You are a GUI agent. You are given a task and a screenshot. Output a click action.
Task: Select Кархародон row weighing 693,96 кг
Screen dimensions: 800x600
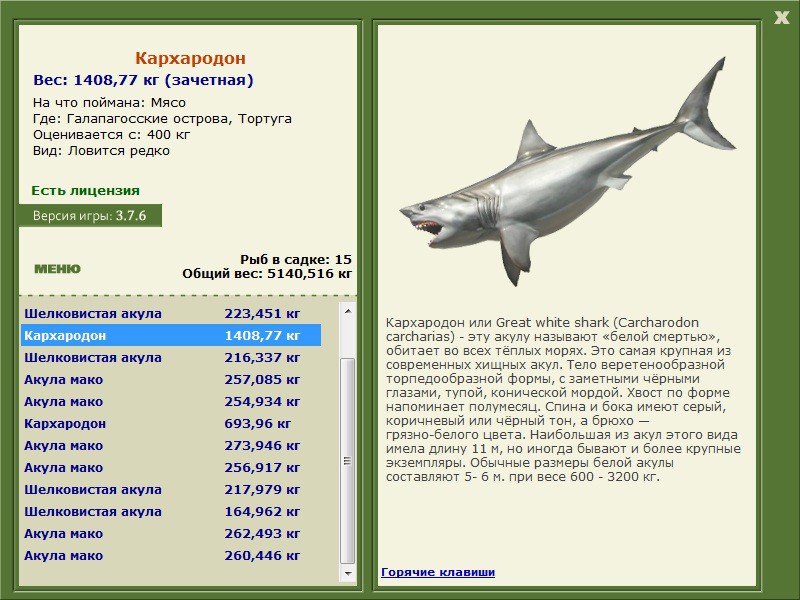tap(171, 423)
